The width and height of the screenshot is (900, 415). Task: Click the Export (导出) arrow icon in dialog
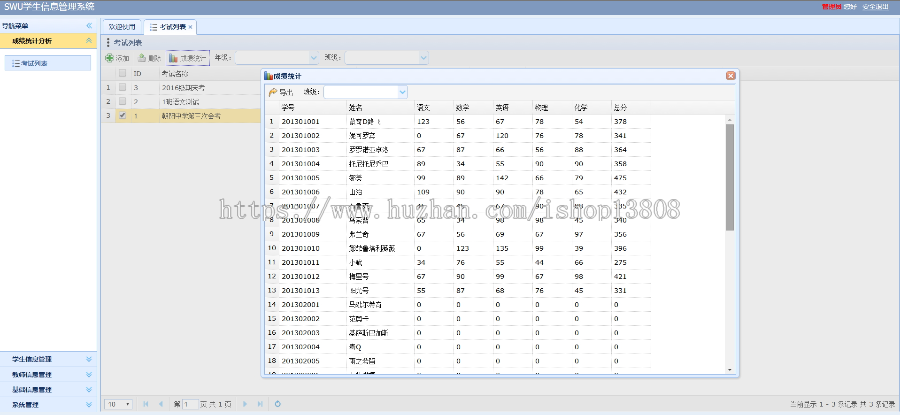[x=273, y=92]
